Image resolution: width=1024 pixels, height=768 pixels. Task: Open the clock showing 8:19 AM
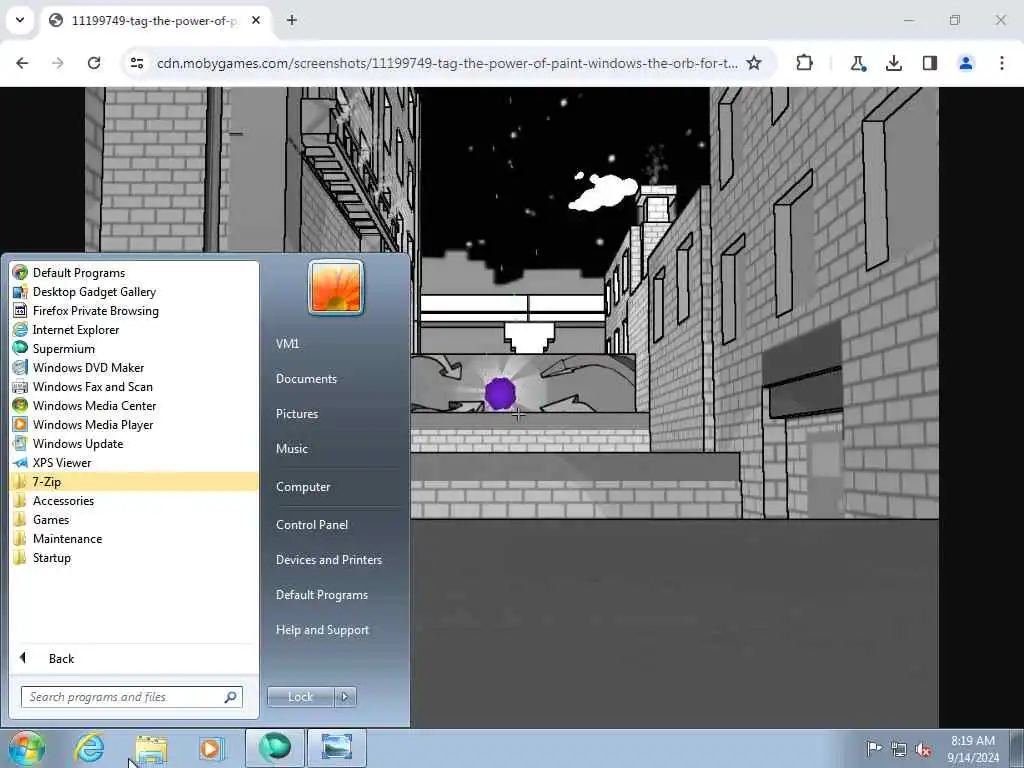(x=972, y=748)
